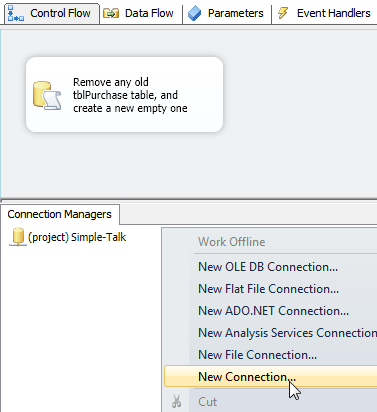
Task: Click the Data Flow tab icon
Action: pos(111,13)
